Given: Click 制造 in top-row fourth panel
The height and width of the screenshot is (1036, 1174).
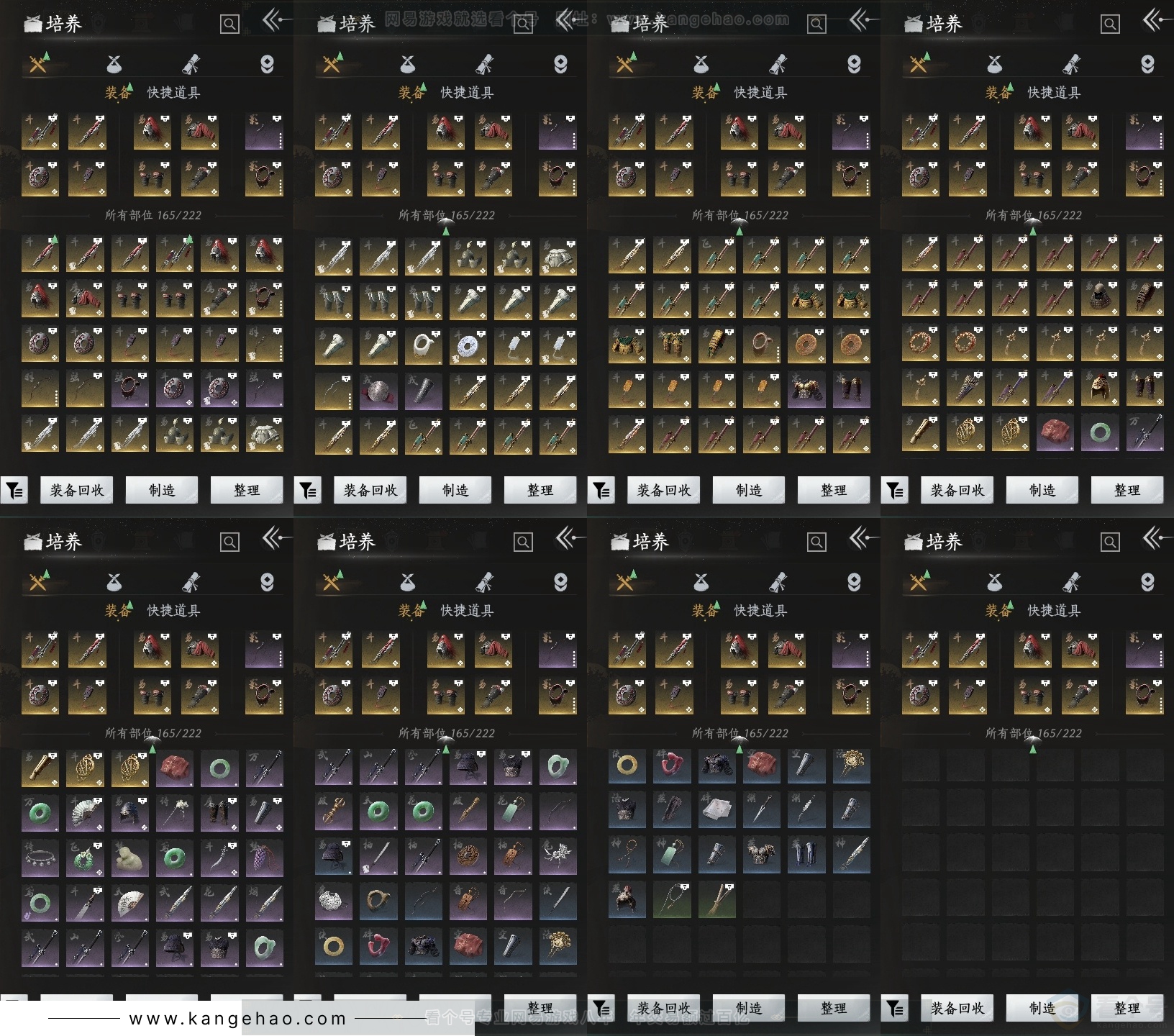Looking at the screenshot, I should pos(1042,491).
